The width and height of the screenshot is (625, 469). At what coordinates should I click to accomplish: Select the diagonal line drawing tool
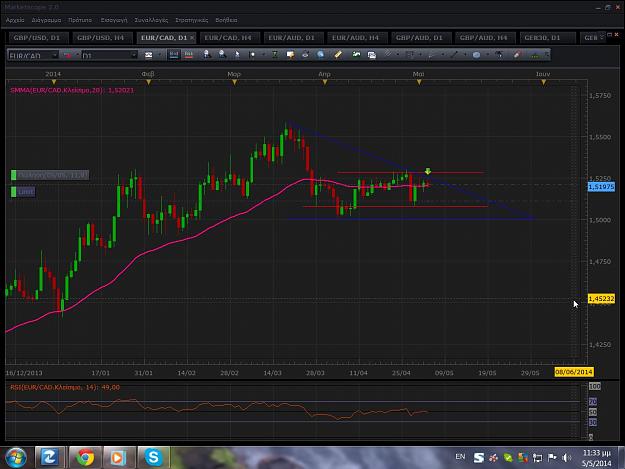pos(454,55)
